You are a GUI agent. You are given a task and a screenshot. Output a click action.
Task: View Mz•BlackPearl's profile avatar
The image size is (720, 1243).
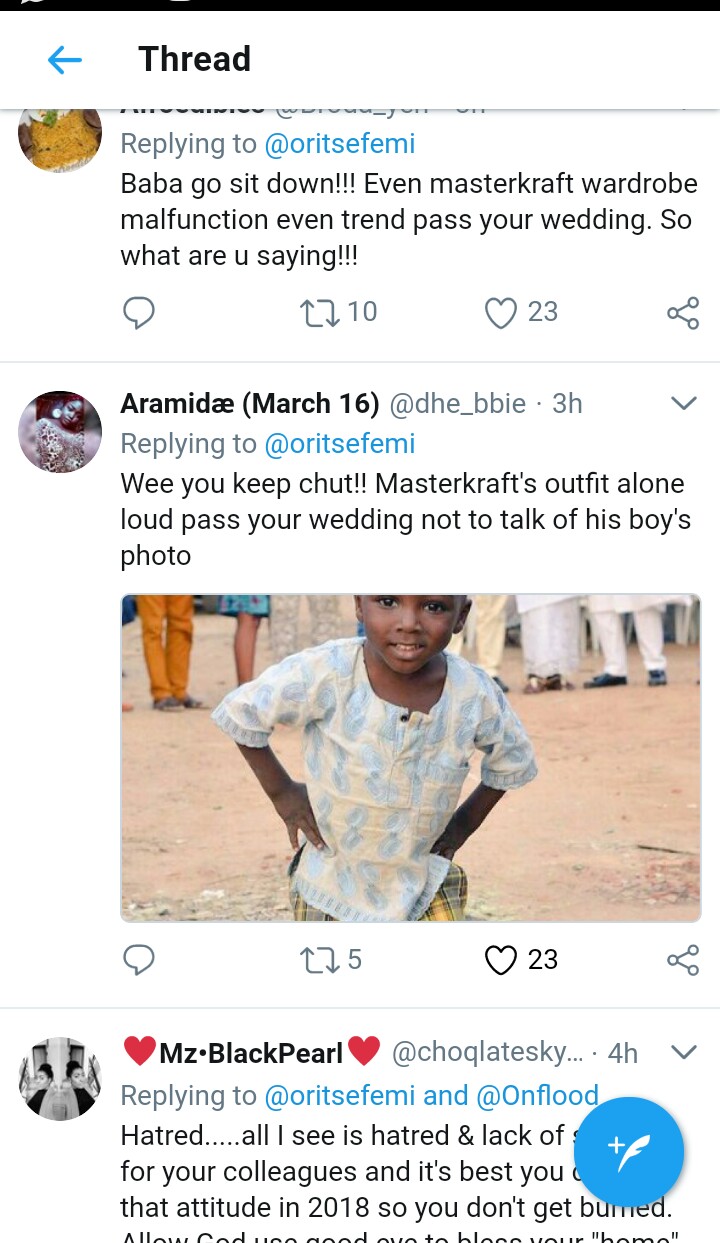(x=60, y=1078)
